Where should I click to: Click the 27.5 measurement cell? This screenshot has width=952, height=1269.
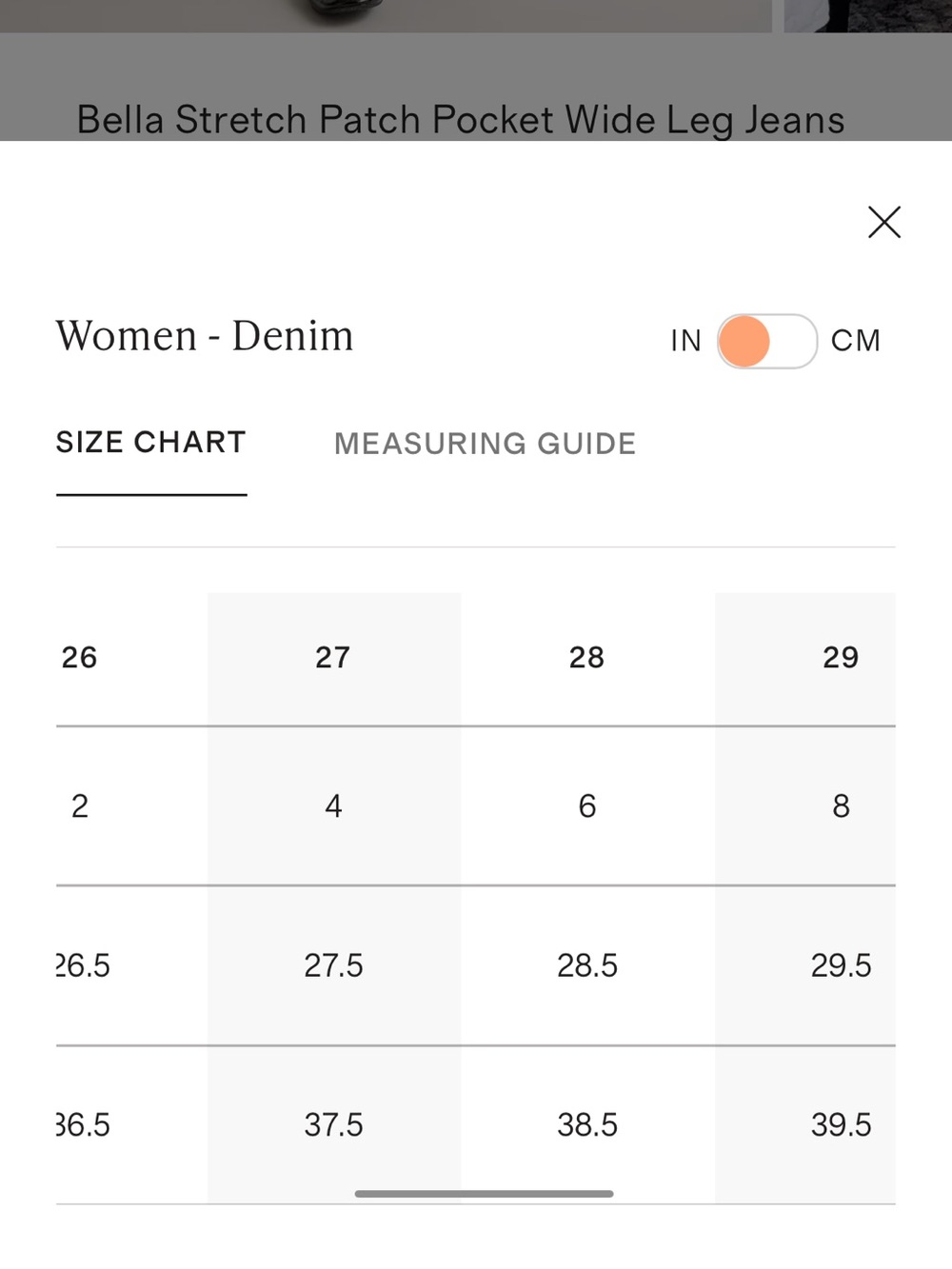click(x=333, y=965)
